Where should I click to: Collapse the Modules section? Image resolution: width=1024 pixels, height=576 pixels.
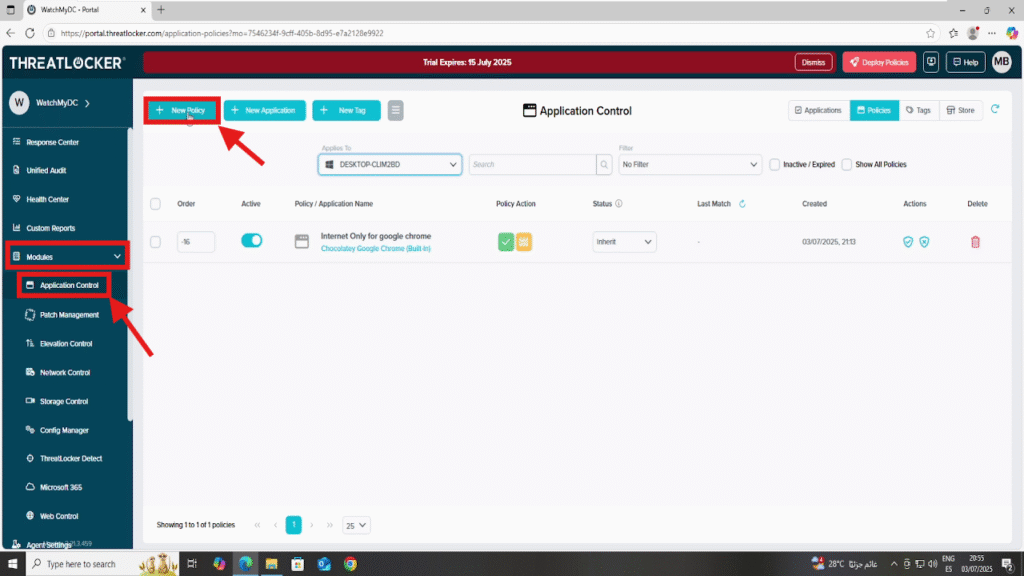pos(67,257)
